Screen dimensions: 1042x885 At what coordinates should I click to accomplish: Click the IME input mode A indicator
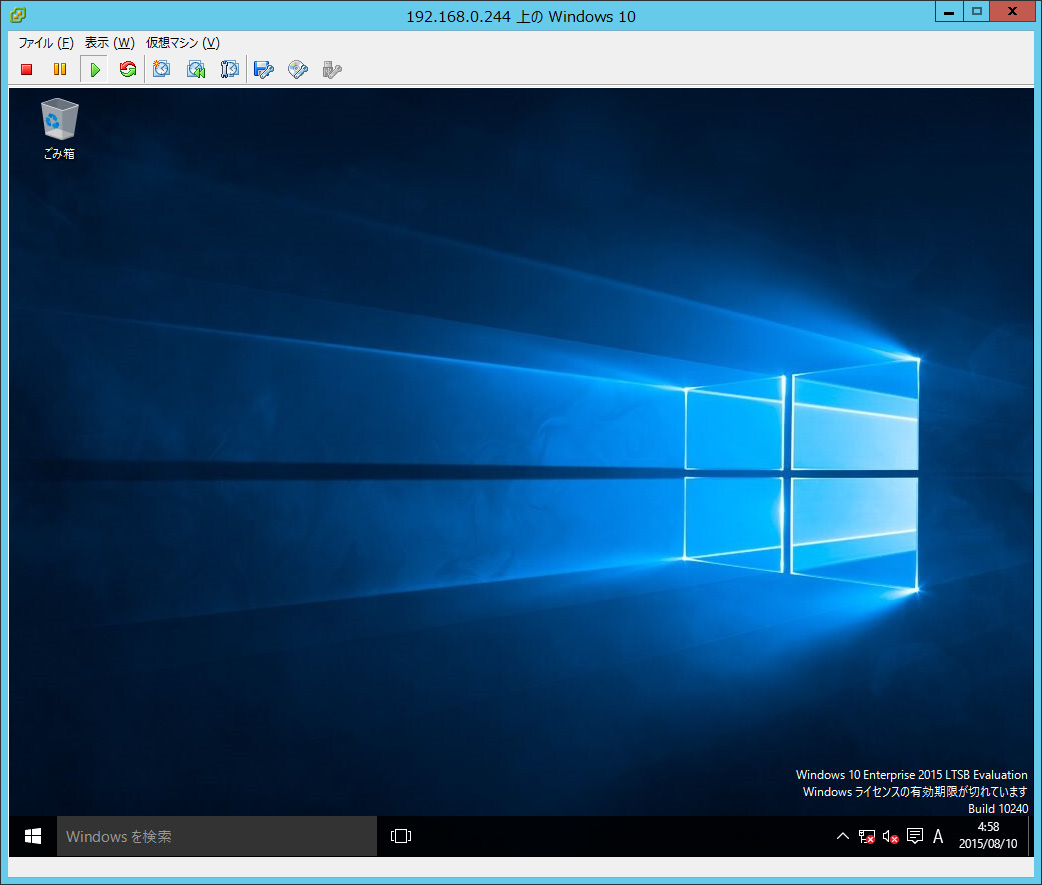tap(938, 836)
